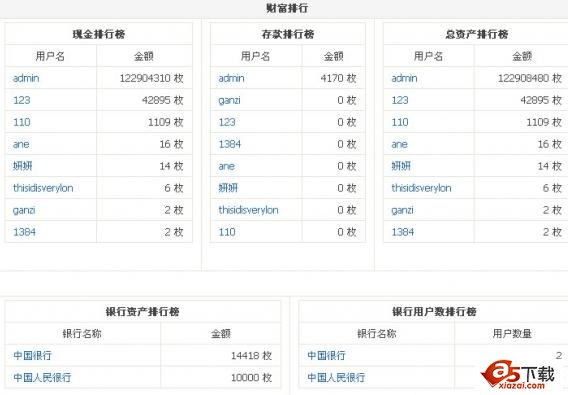Open user 1384 in 现金排行榜 table
This screenshot has width=568, height=395.
pyautogui.click(x=24, y=232)
